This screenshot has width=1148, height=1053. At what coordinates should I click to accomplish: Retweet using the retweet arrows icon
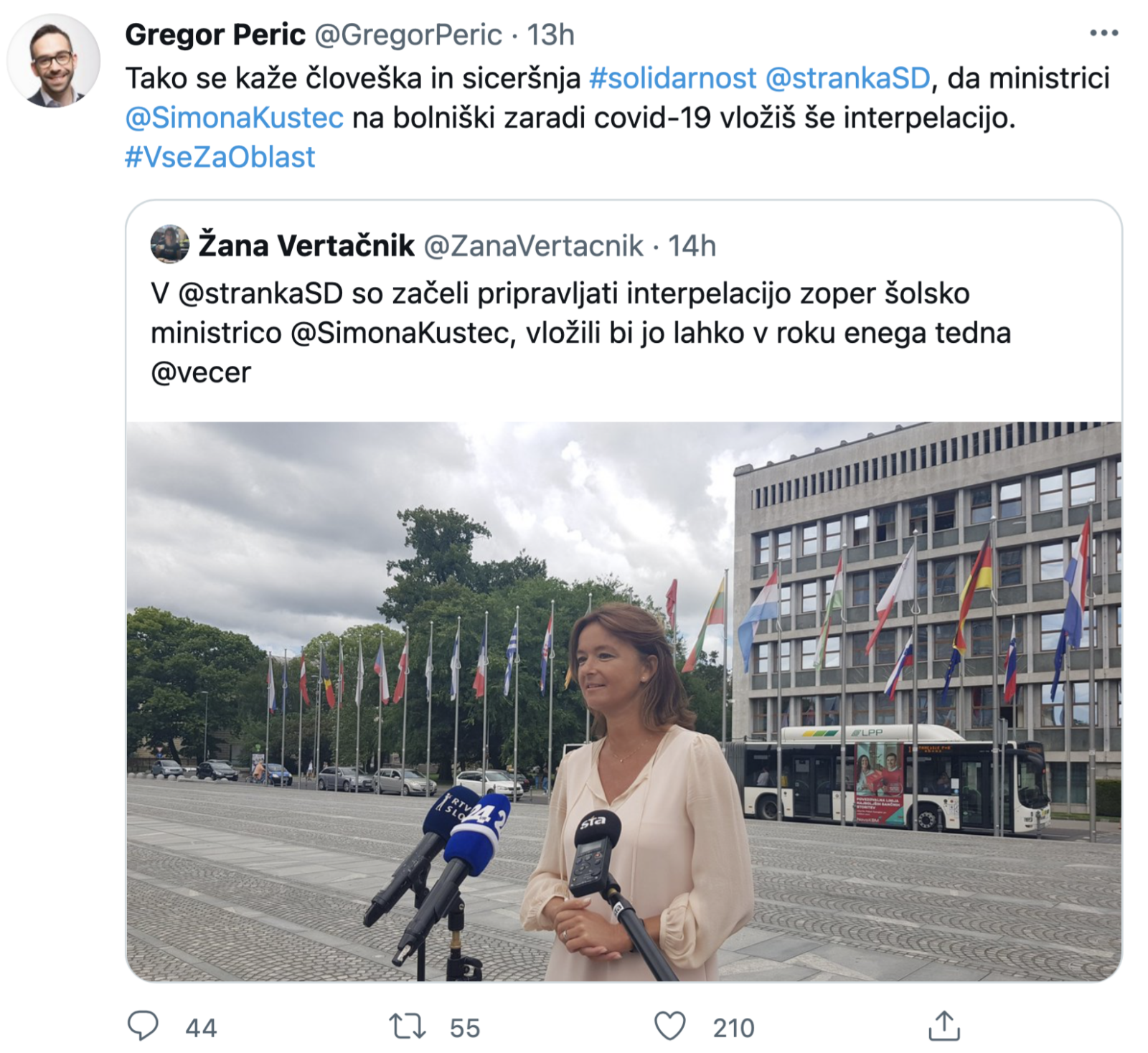pyautogui.click(x=407, y=1026)
